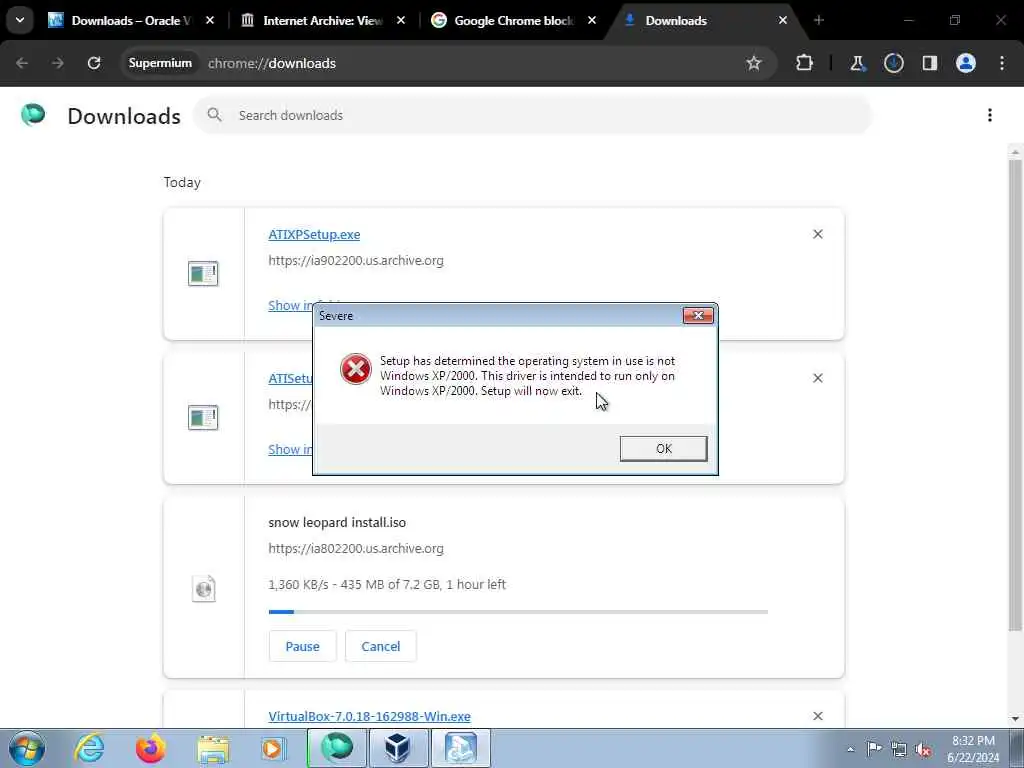Viewport: 1024px width, 768px height.
Task: Click the snow leopard install.iso file icon
Action: (204, 588)
